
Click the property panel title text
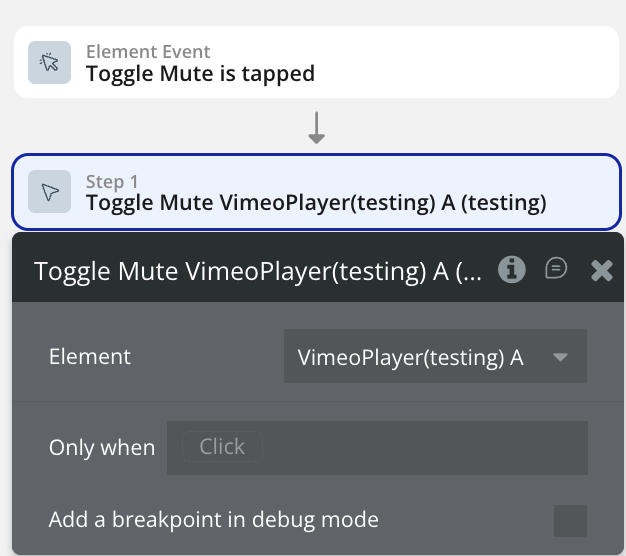[x=258, y=271]
